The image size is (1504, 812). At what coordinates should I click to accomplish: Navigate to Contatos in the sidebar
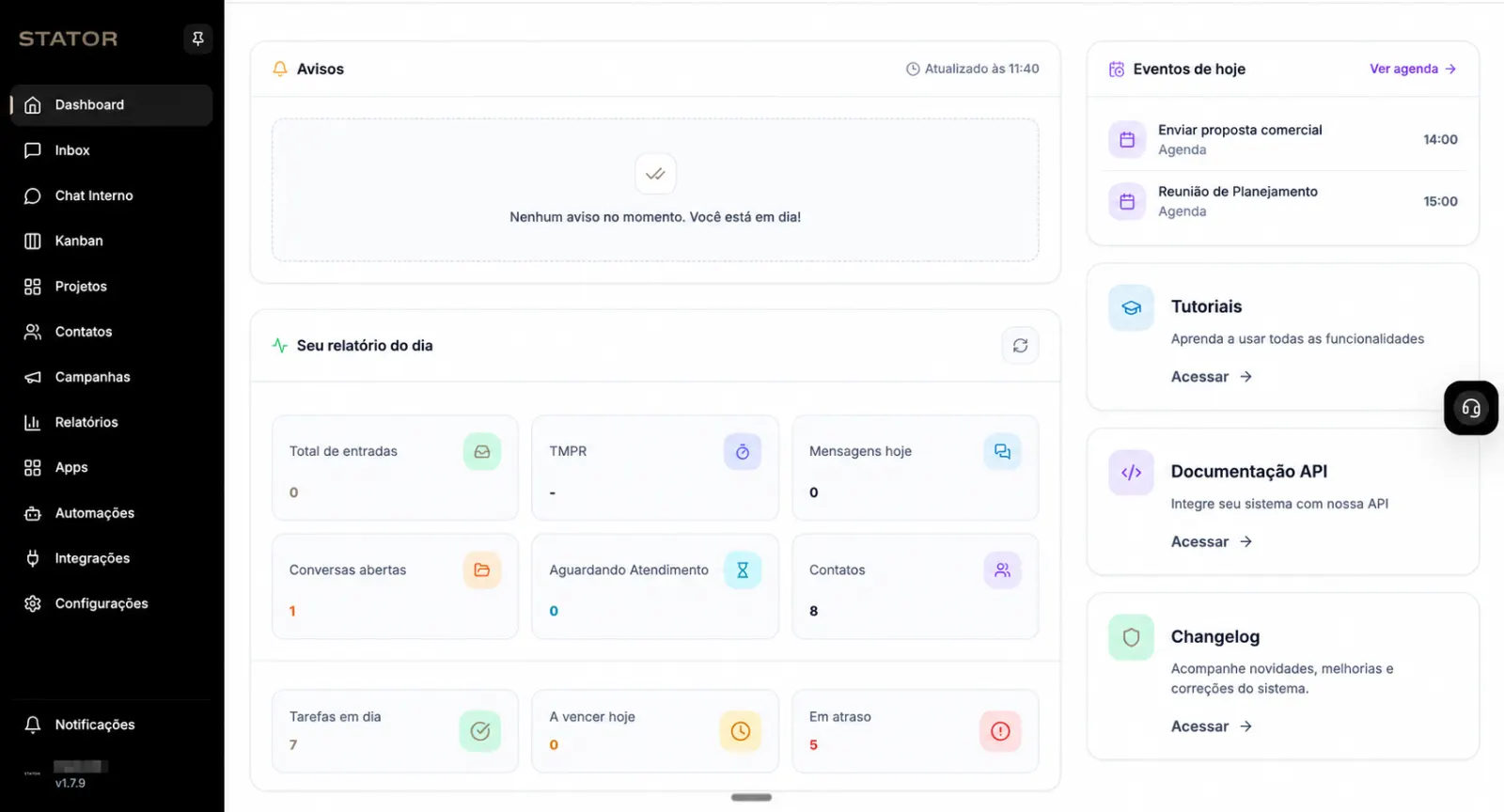[x=112, y=332]
